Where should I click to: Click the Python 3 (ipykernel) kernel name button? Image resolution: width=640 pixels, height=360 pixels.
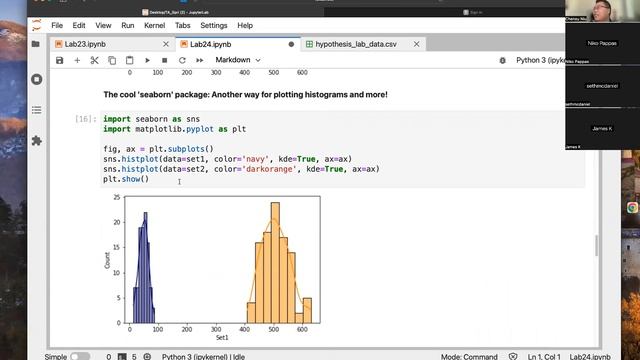click(x=540, y=60)
